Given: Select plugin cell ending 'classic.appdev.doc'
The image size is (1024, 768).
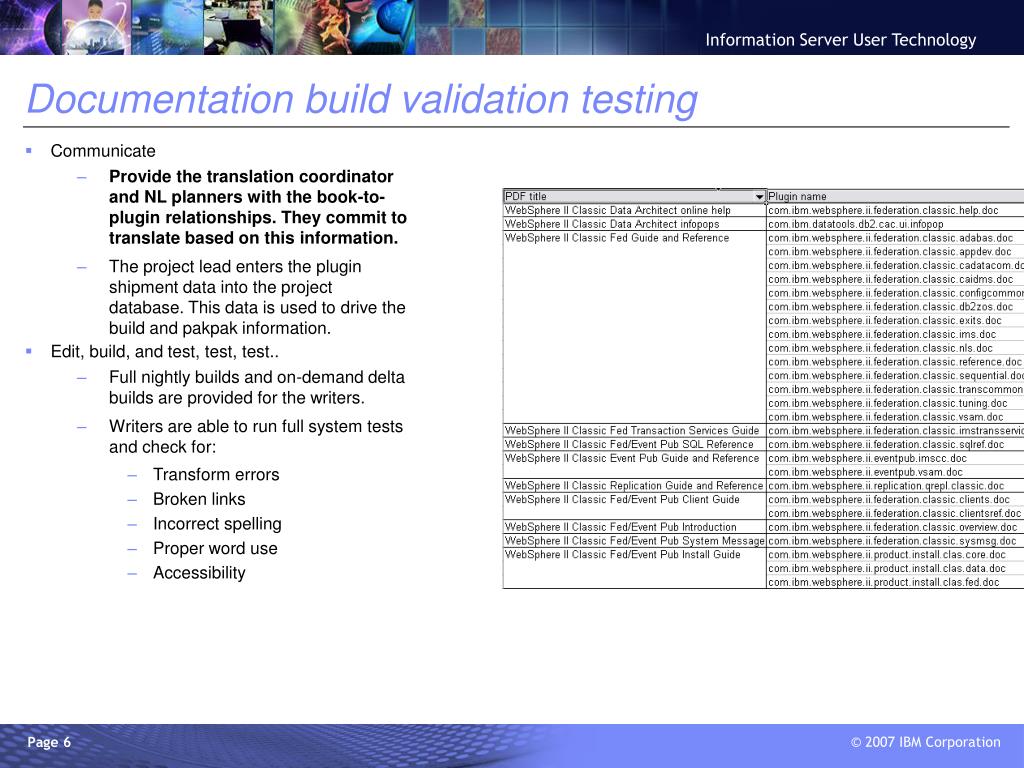Looking at the screenshot, I should point(895,251).
